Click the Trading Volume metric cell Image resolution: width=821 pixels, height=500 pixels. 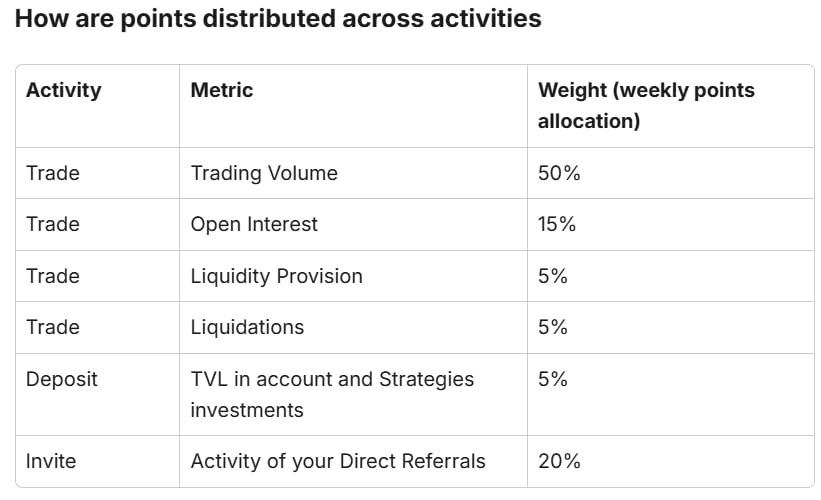coord(264,173)
